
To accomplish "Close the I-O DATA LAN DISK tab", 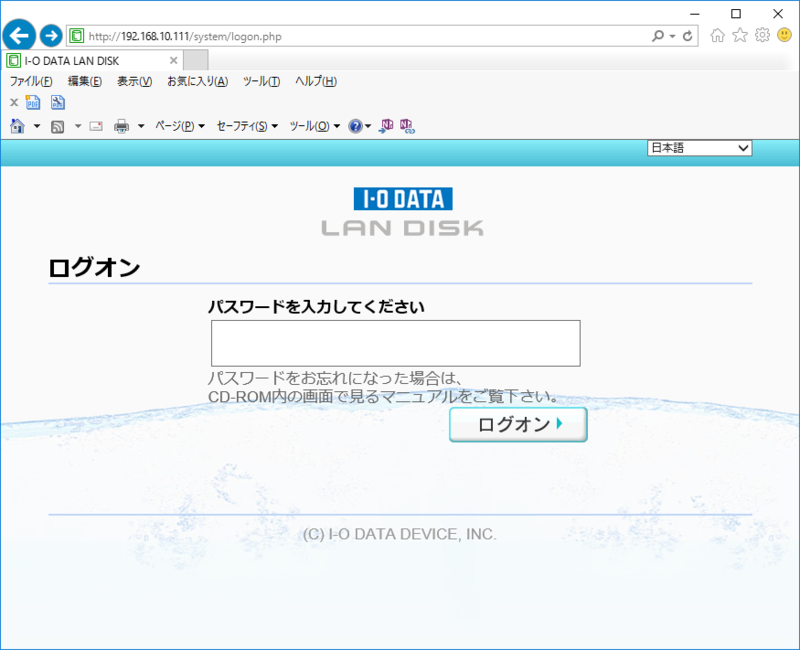I will 173,60.
